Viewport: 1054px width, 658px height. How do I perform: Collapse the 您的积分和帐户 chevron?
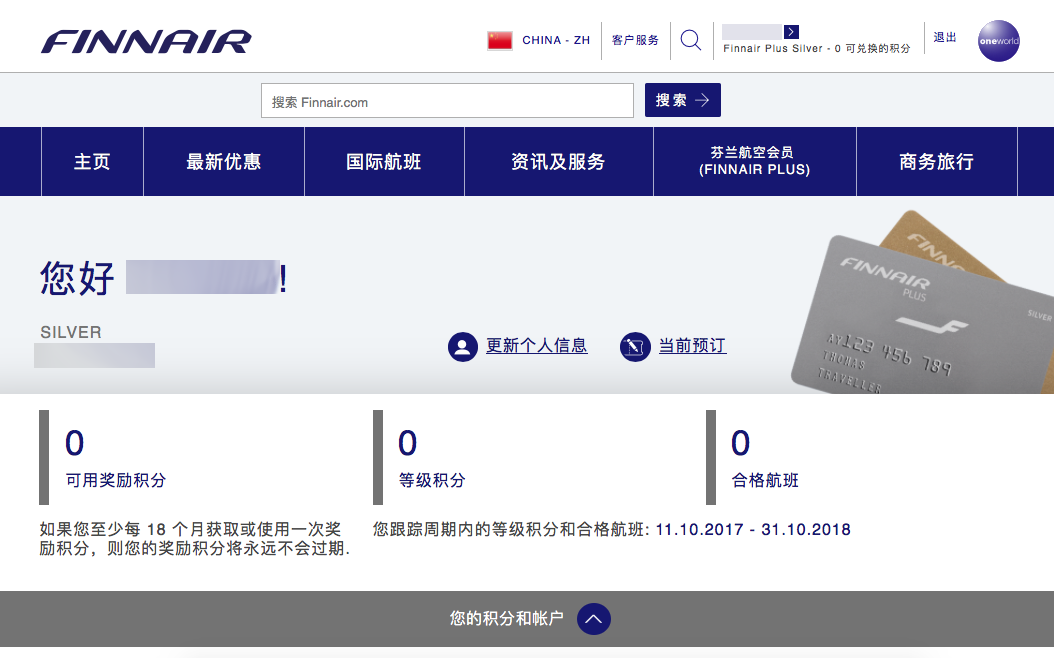pos(594,619)
